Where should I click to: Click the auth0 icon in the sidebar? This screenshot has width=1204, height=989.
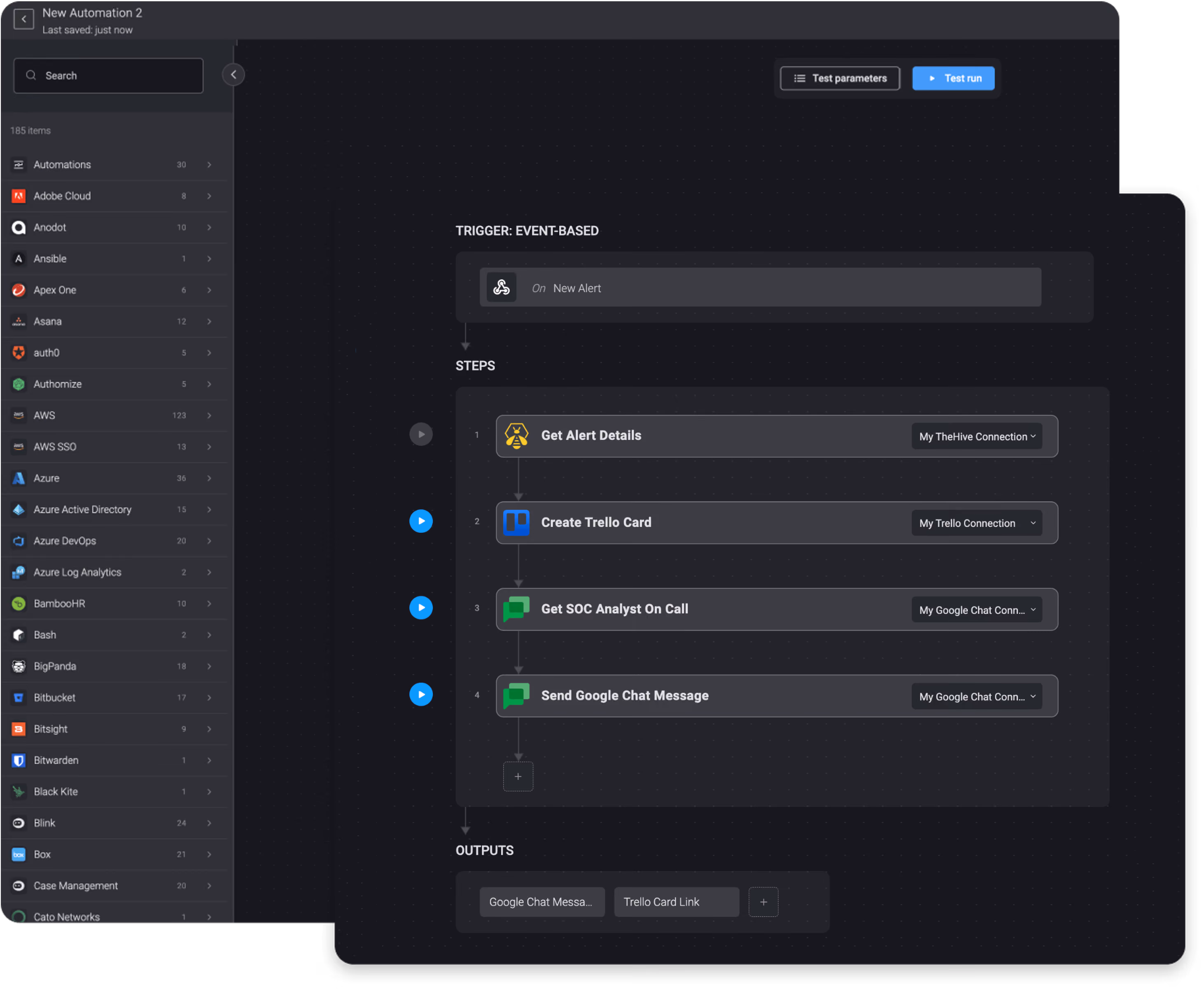pos(19,353)
